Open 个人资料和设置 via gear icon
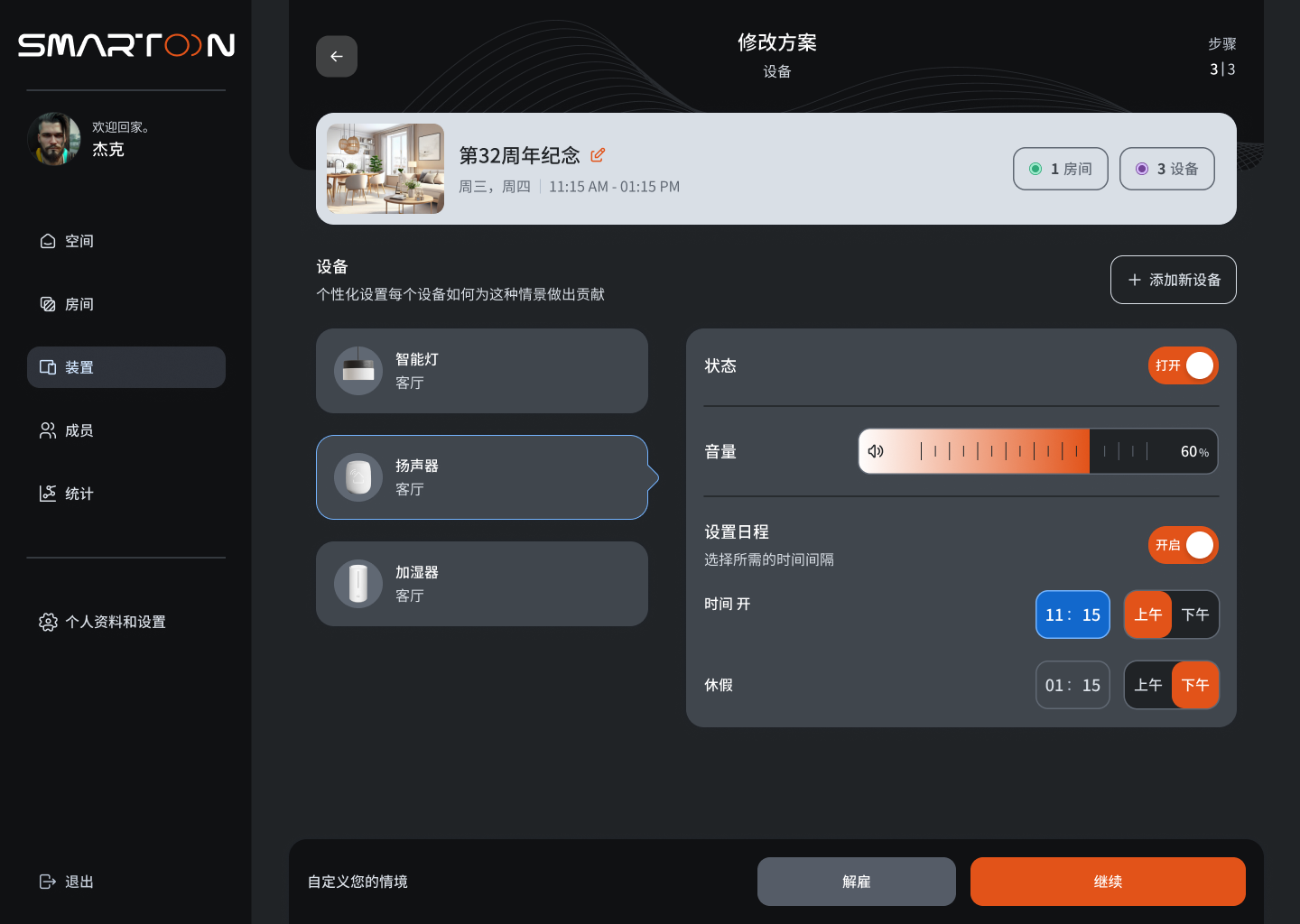Screen dimensions: 1300x924 [x=48, y=622]
